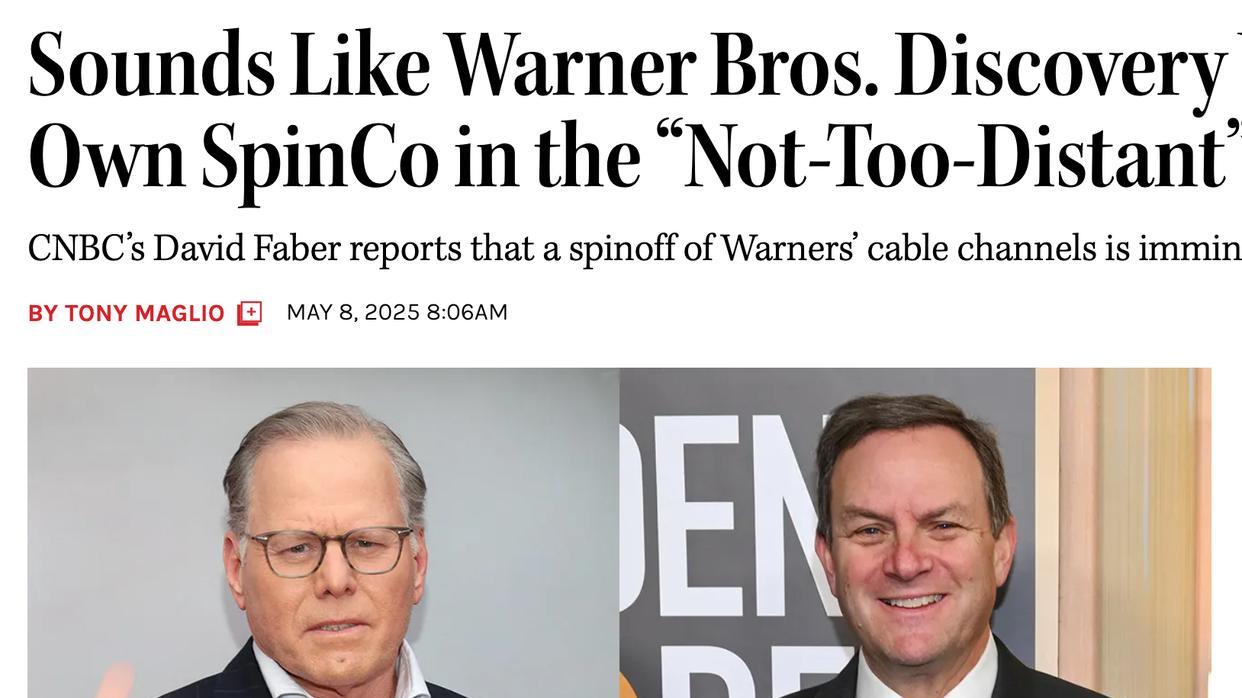This screenshot has height=698, width=1242.
Task: Click the word 'BY' in the byline
Action: coord(43,313)
